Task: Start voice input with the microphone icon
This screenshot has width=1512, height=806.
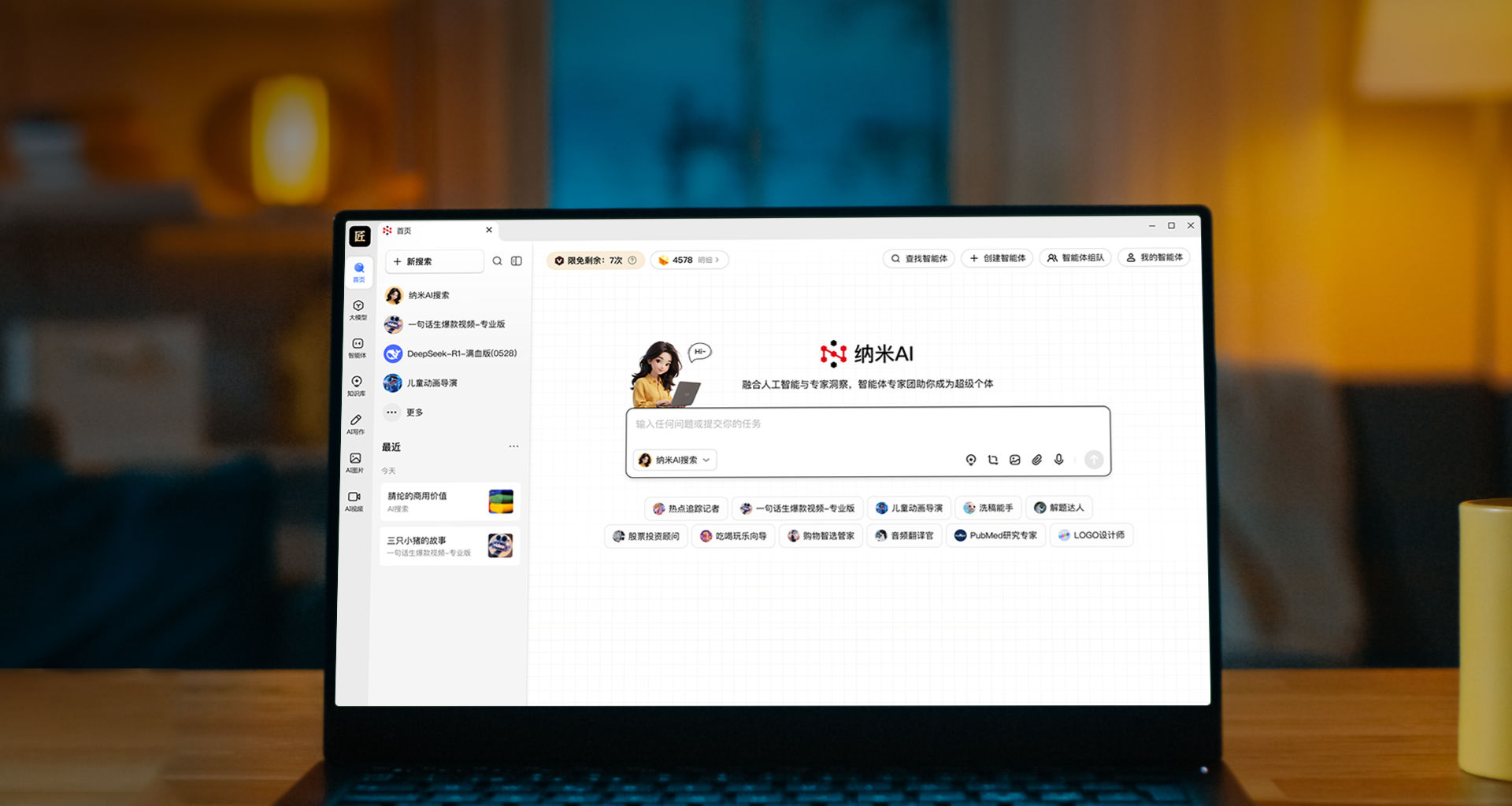Action: point(1059,460)
